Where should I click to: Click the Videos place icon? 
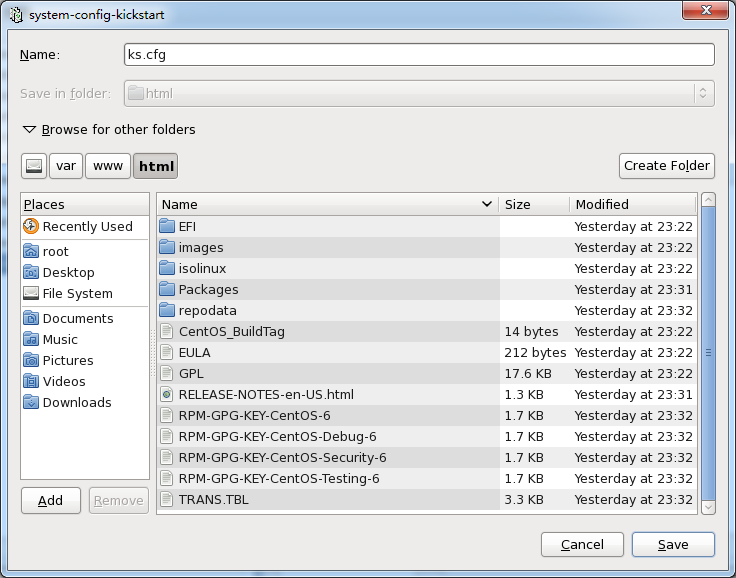pyautogui.click(x=31, y=381)
